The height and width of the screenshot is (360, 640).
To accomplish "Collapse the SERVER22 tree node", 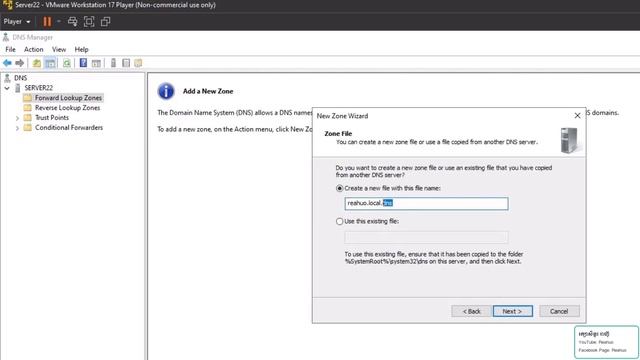I will coord(7,88).
